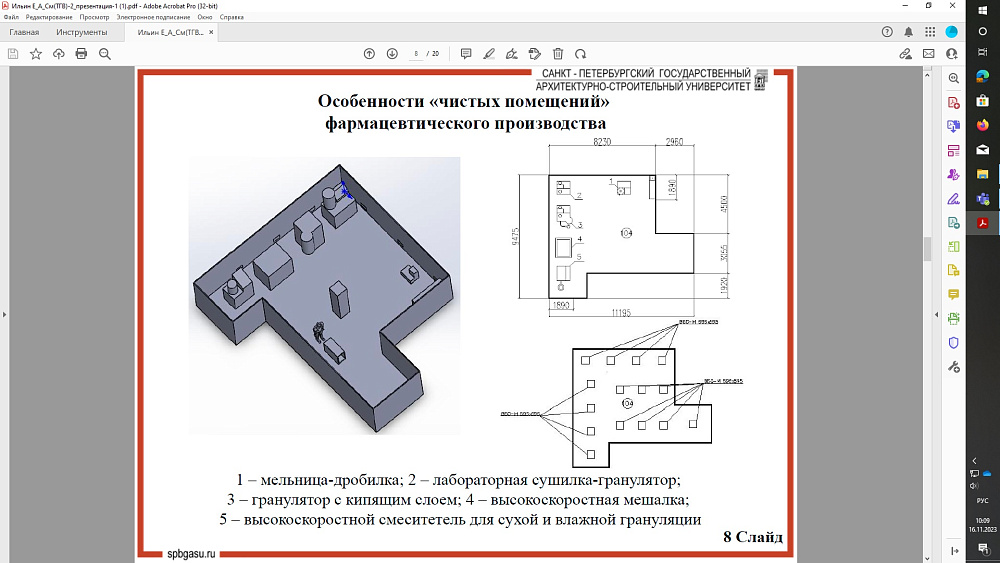Open the account profile avatar
1000x563 pixels.
(x=952, y=32)
